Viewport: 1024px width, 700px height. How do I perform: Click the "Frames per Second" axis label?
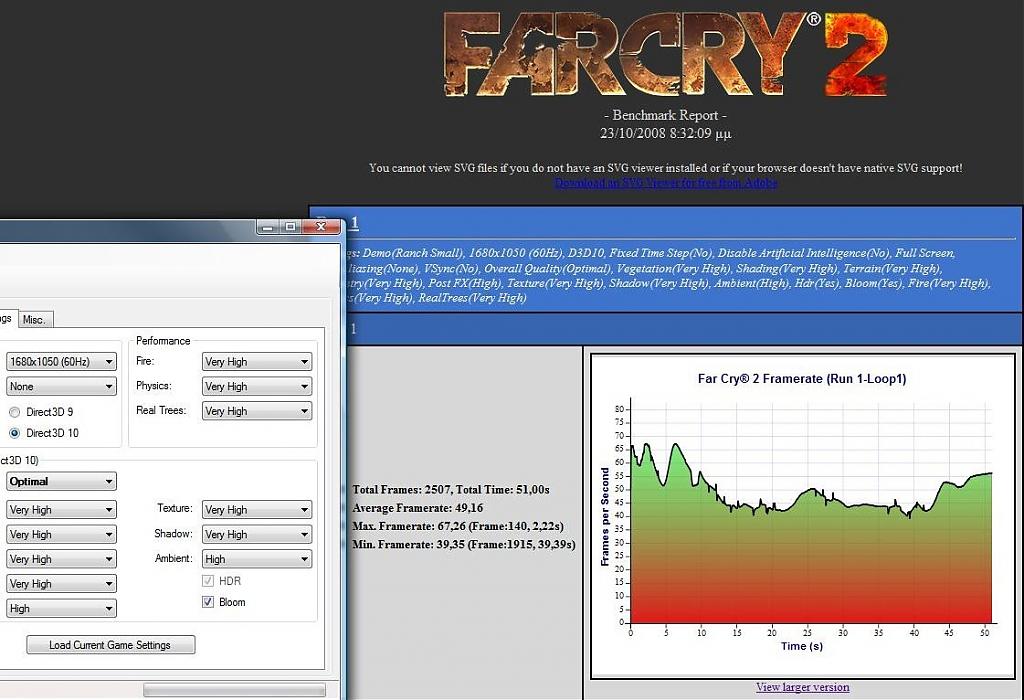(605, 517)
